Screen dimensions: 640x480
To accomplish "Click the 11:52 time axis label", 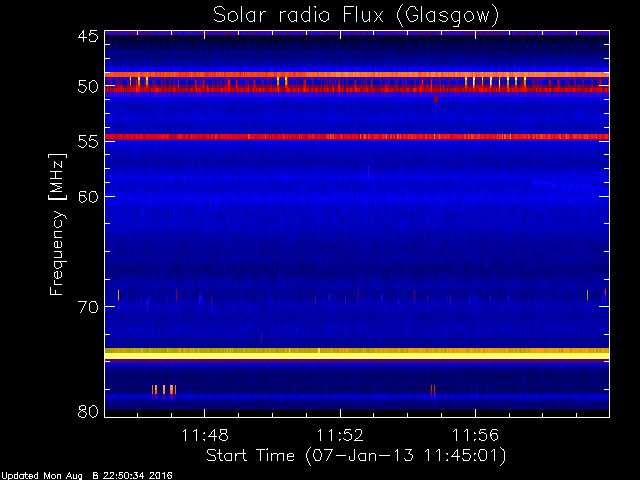I will pyautogui.click(x=340, y=435).
